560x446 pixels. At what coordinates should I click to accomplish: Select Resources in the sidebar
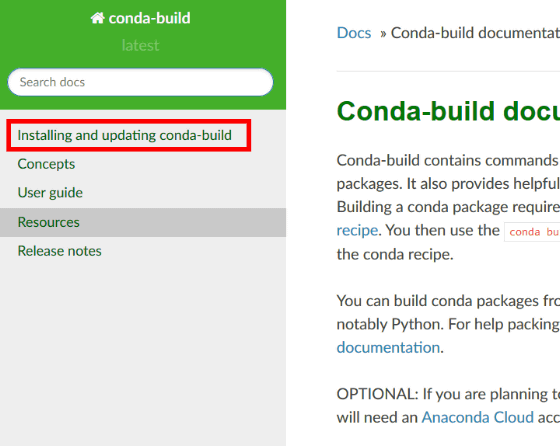coord(143,222)
